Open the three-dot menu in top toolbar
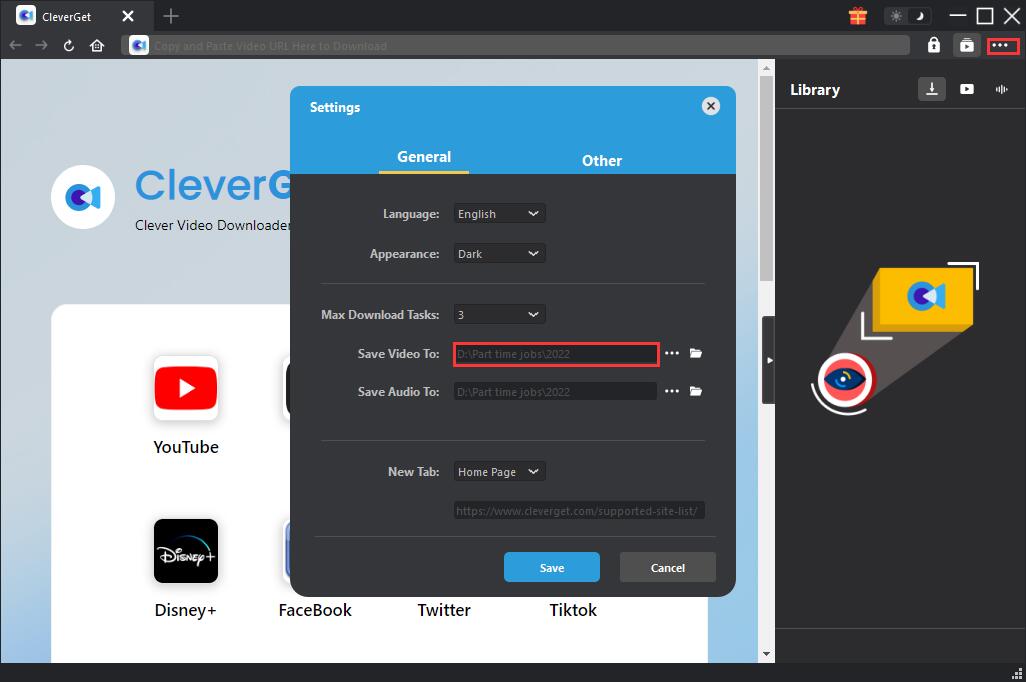This screenshot has height=682, width=1026. [x=1001, y=45]
